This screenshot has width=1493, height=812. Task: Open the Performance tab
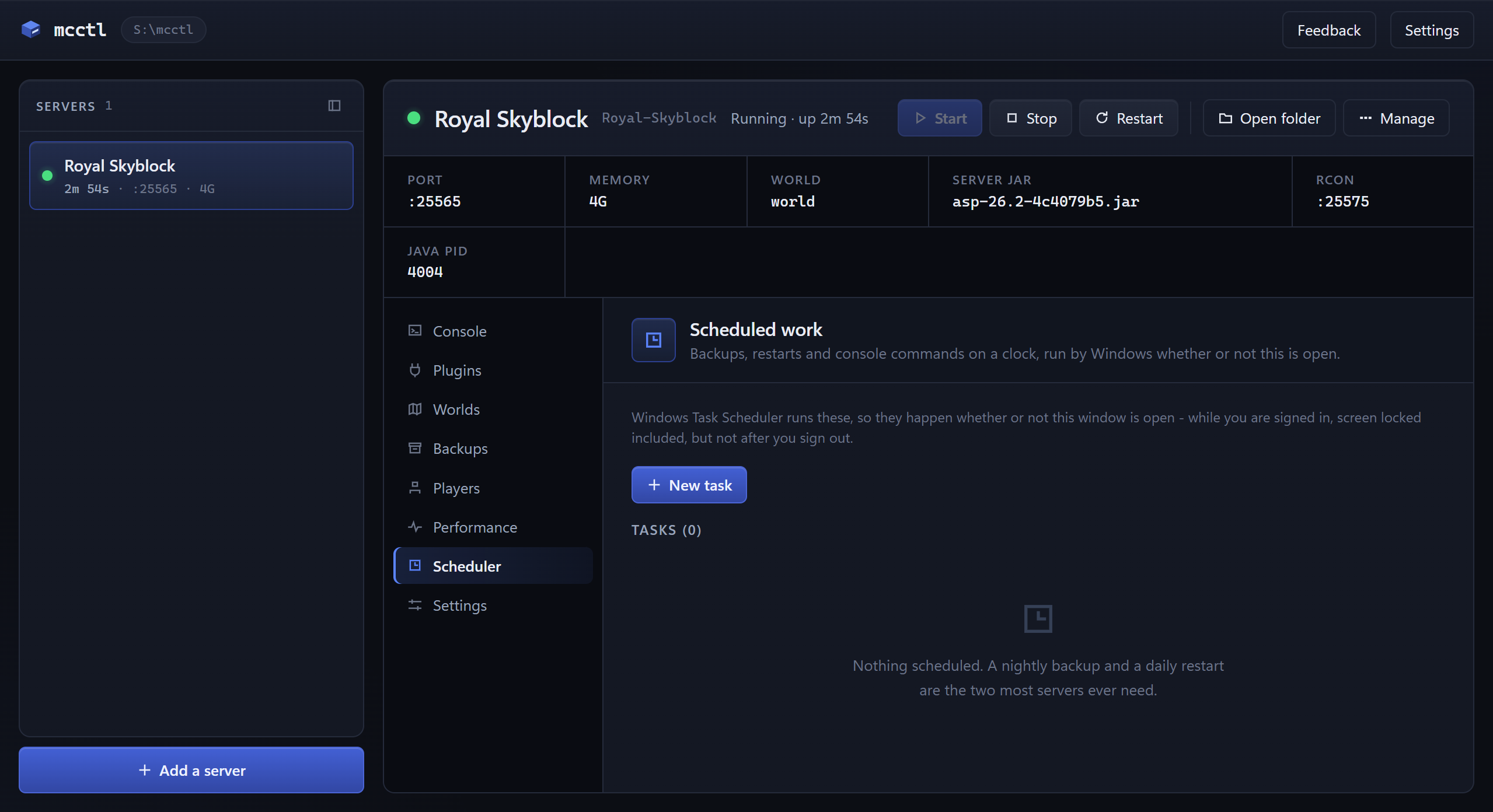point(493,527)
